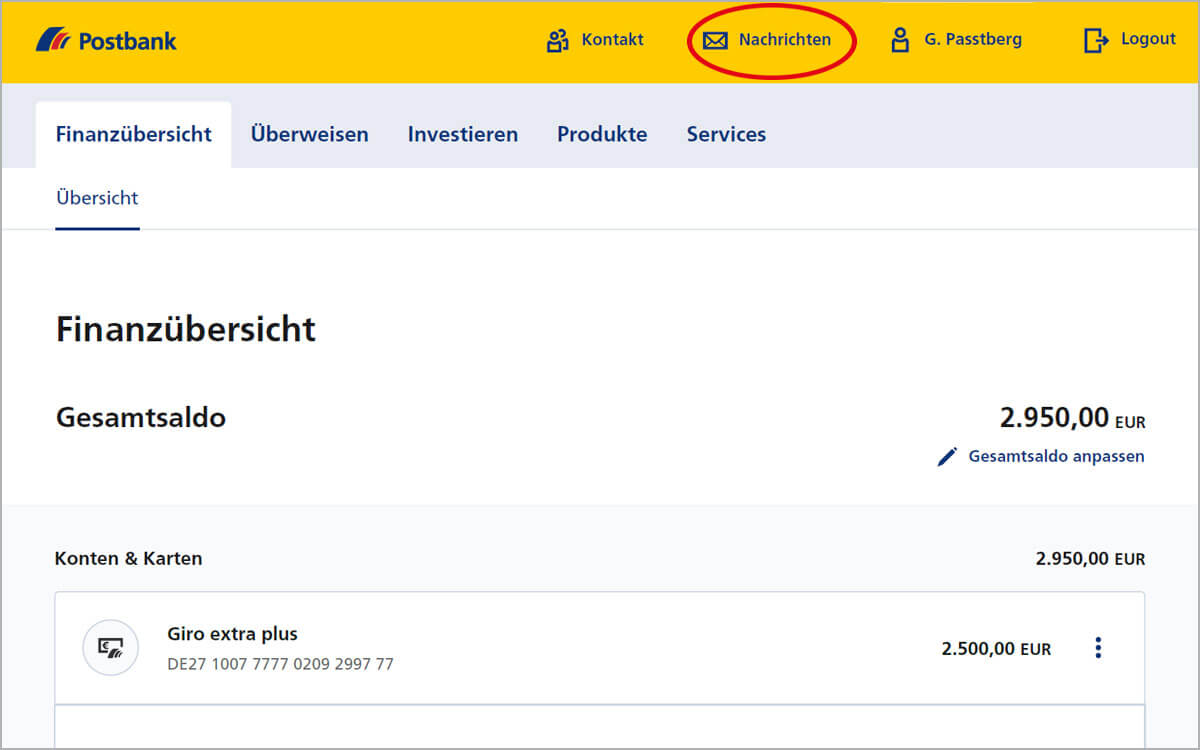Image resolution: width=1200 pixels, height=750 pixels.
Task: Go to the Produkte tab
Action: [602, 134]
